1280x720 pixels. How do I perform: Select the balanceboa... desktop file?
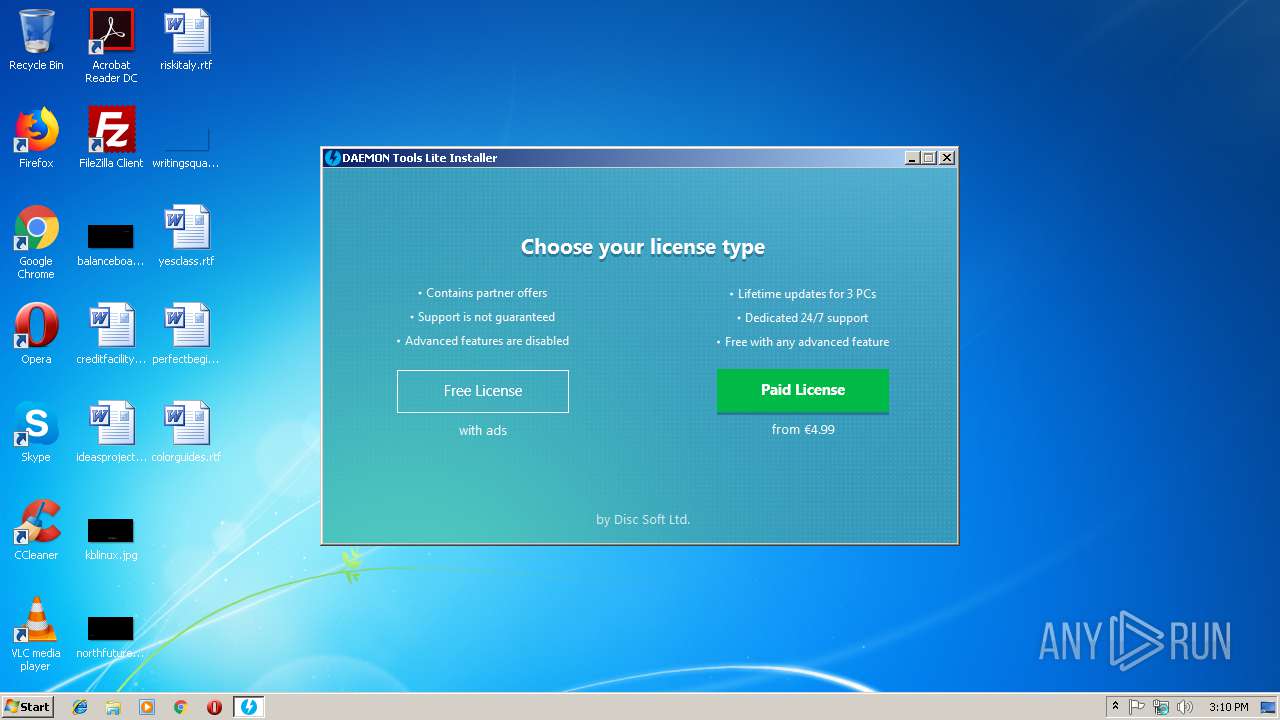point(111,245)
